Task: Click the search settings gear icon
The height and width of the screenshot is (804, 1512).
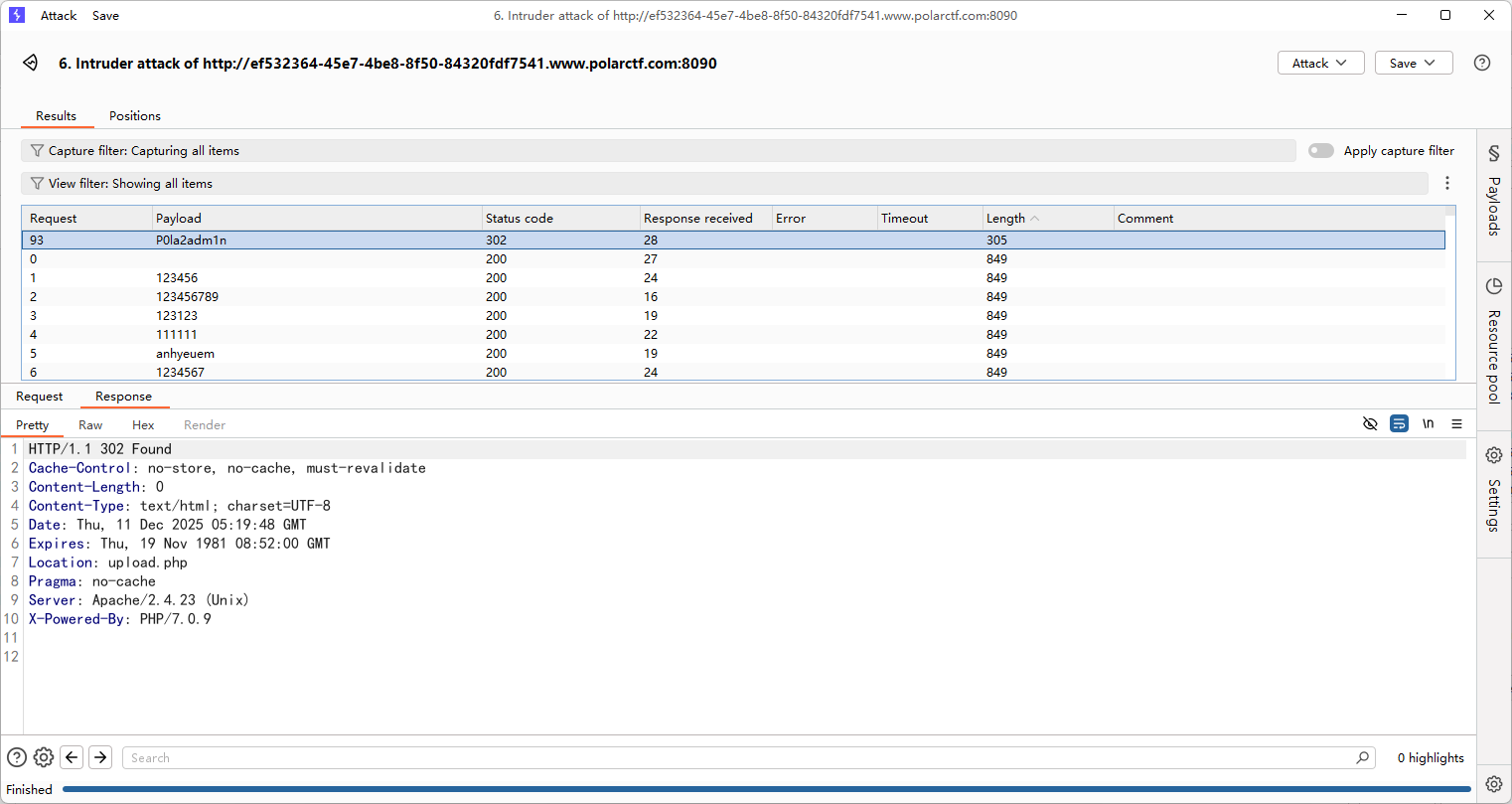Action: (x=44, y=757)
